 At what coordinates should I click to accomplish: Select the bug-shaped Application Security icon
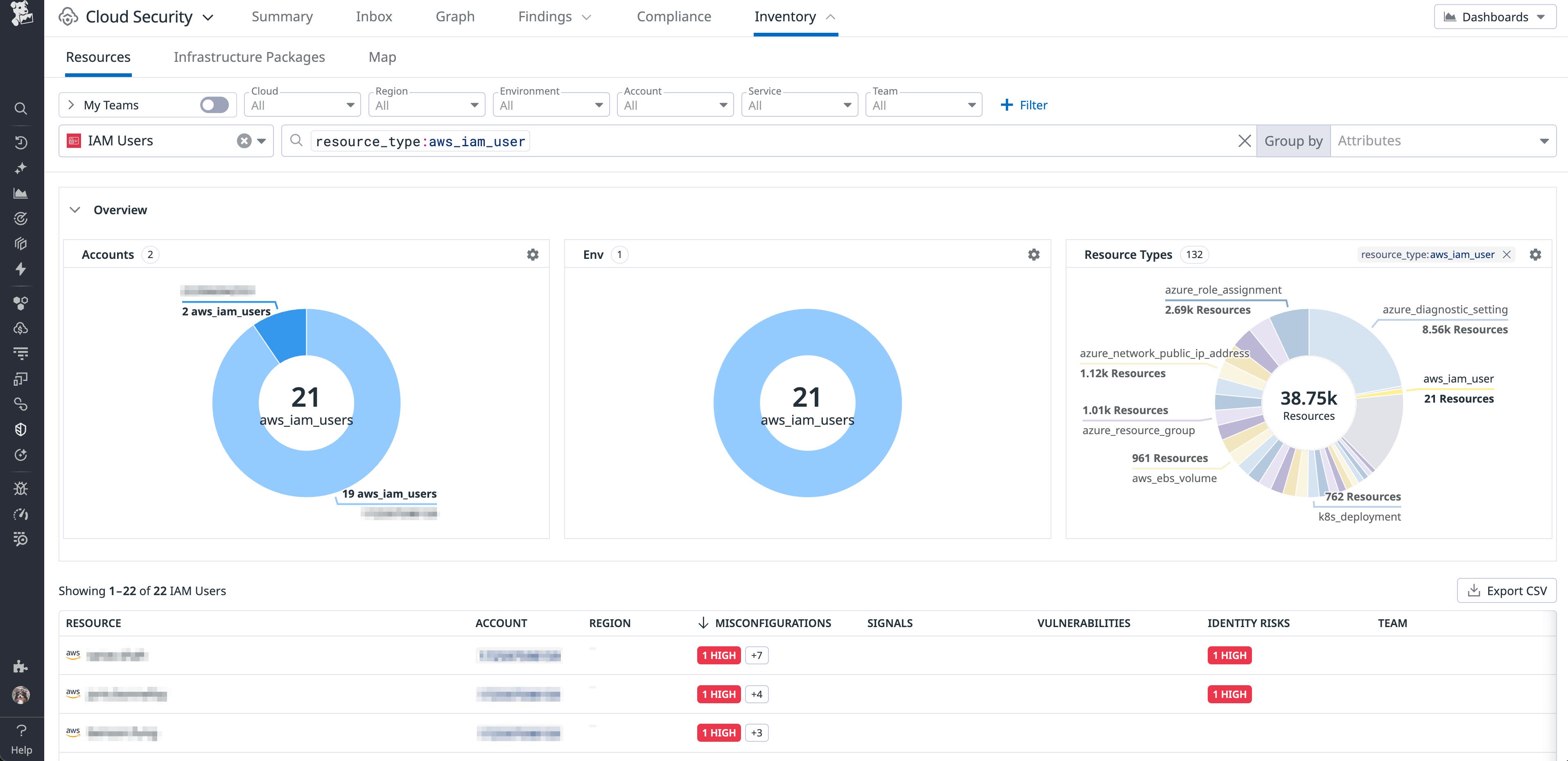(21, 488)
